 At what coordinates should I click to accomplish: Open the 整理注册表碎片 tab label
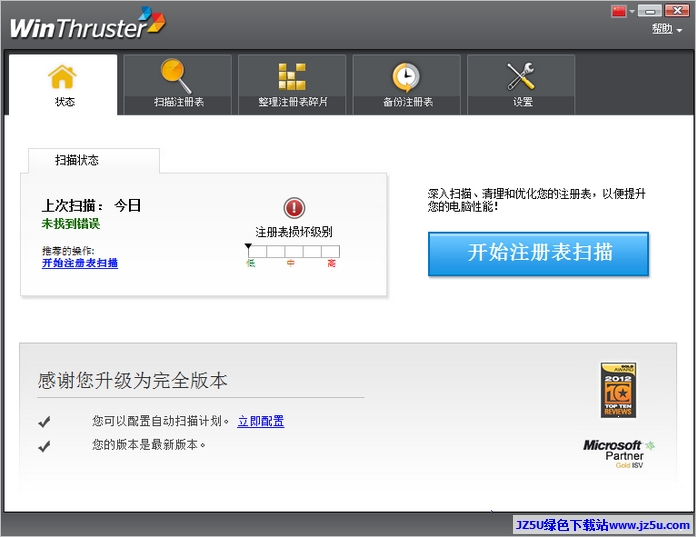(293, 102)
